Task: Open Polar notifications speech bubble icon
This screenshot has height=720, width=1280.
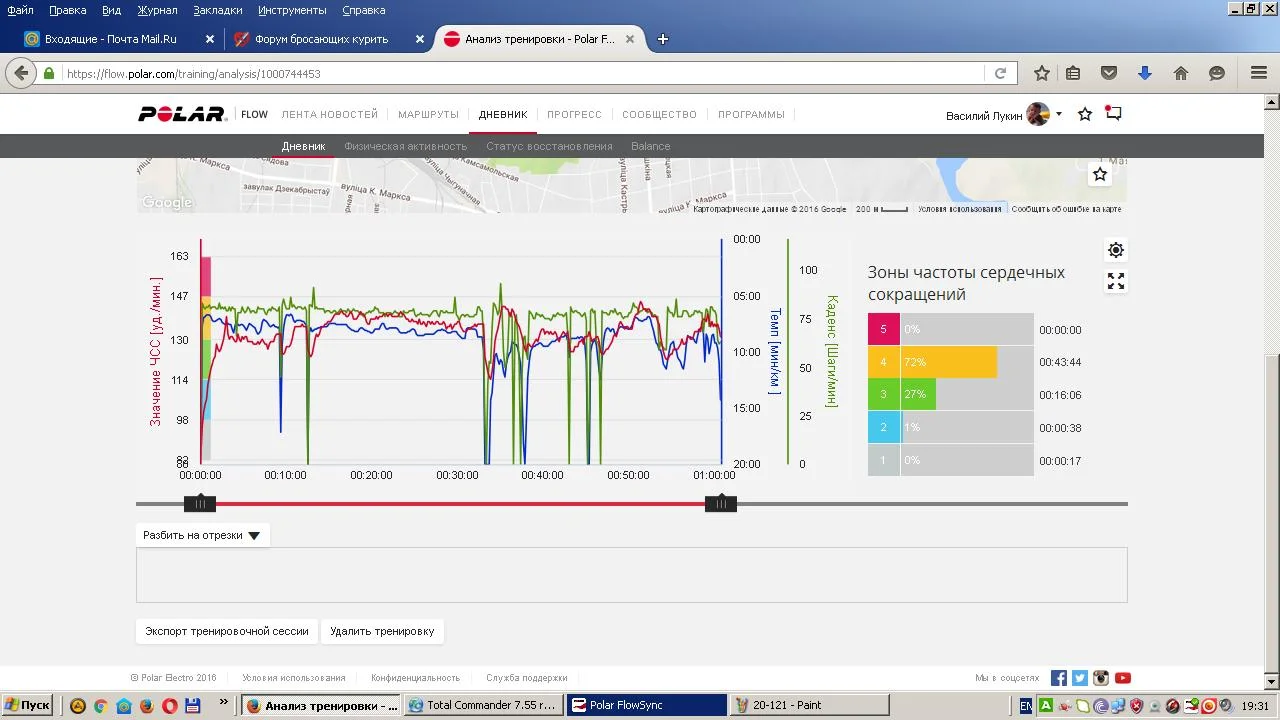Action: (x=1113, y=114)
